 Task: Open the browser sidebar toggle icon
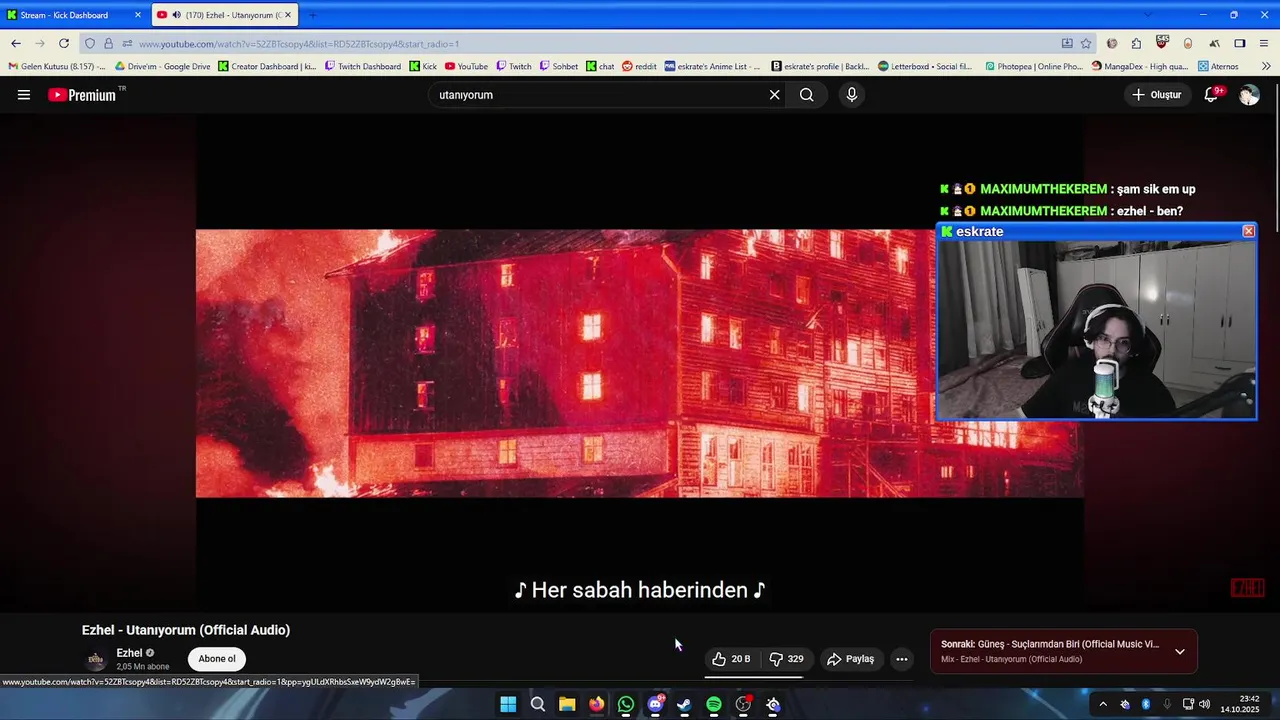(1240, 44)
